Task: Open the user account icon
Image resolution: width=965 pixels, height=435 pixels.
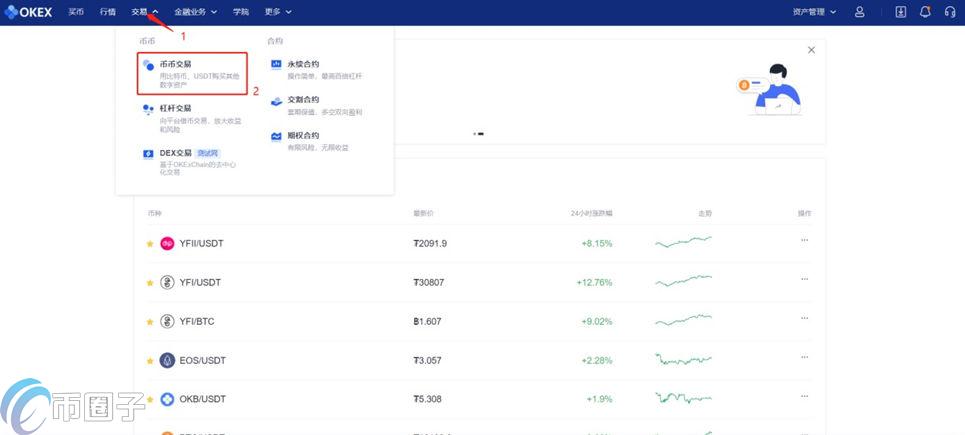Action: 860,12
